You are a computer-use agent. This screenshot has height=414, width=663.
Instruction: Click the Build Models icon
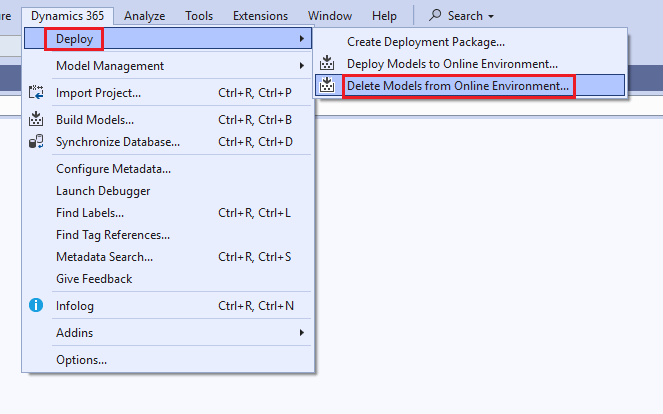[x=37, y=120]
